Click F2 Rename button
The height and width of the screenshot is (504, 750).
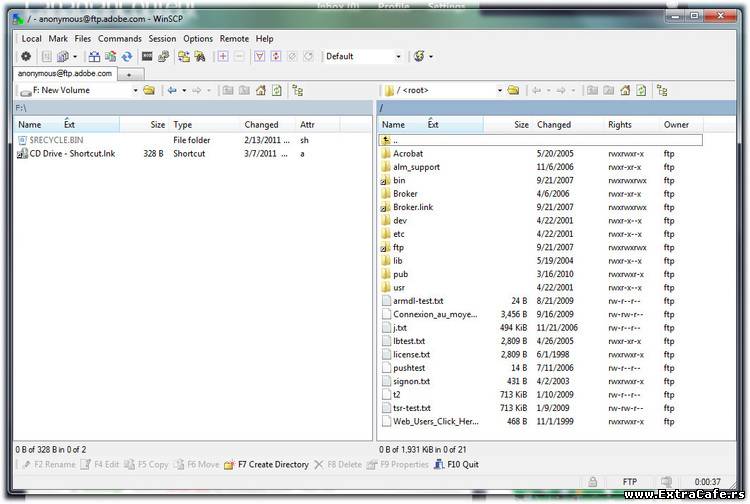coord(49,465)
